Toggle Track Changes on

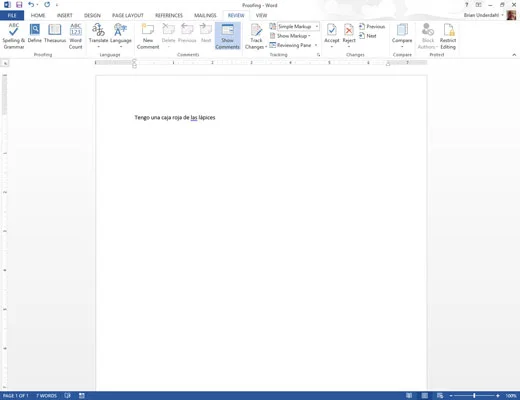[256, 36]
